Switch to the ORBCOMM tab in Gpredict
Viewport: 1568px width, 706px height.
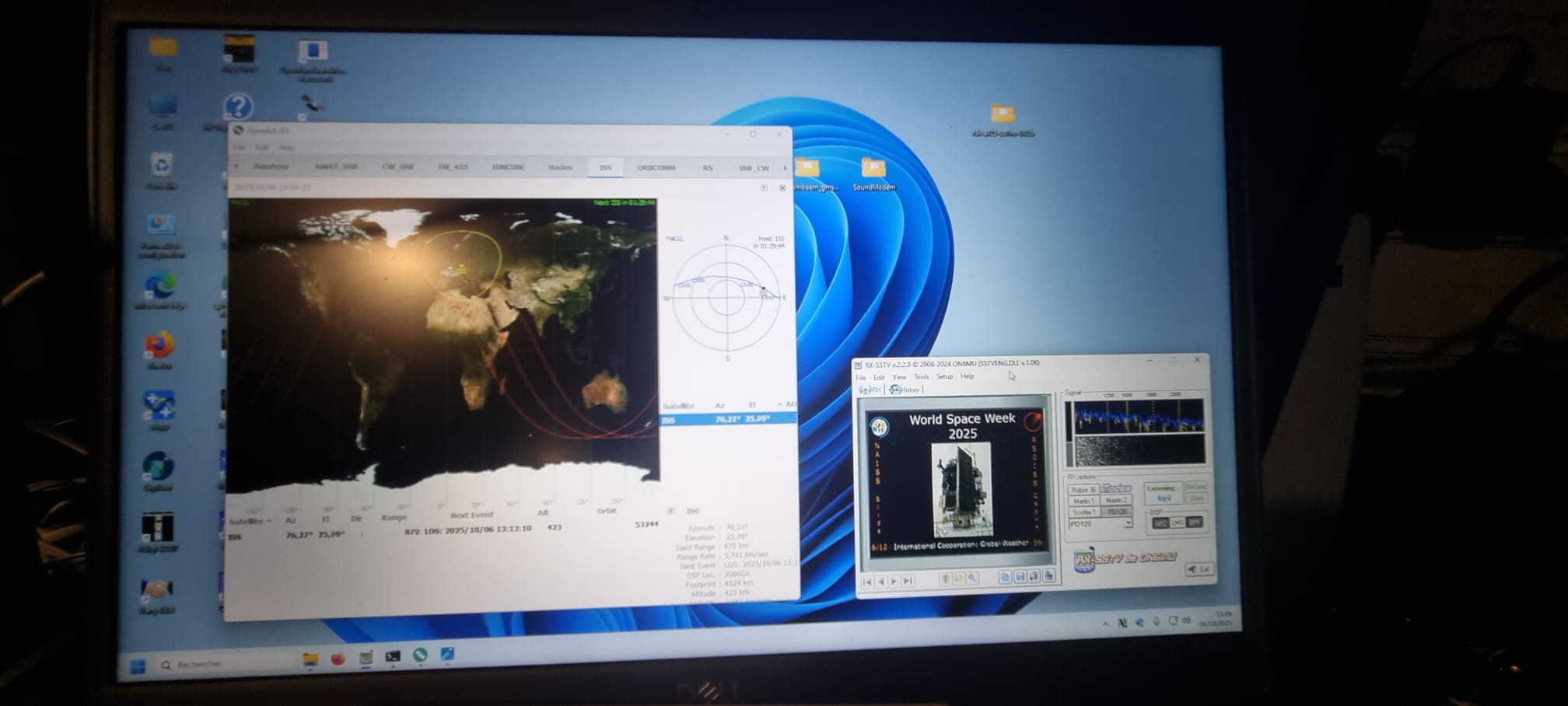point(656,167)
